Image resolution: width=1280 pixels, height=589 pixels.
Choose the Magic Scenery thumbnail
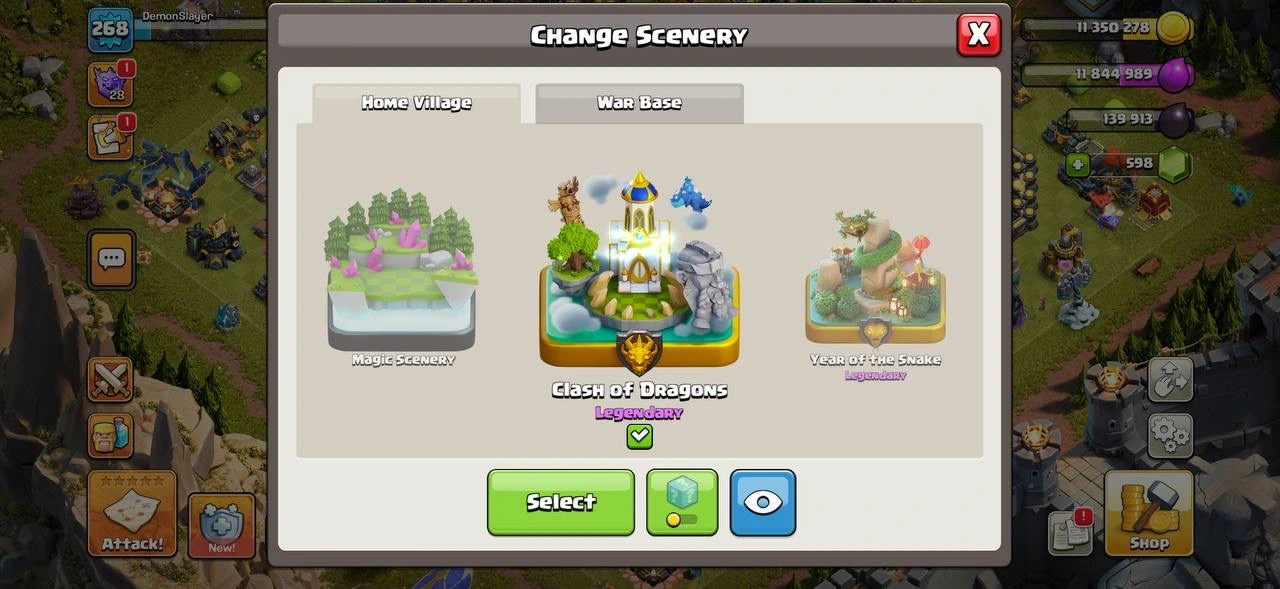pyautogui.click(x=402, y=270)
